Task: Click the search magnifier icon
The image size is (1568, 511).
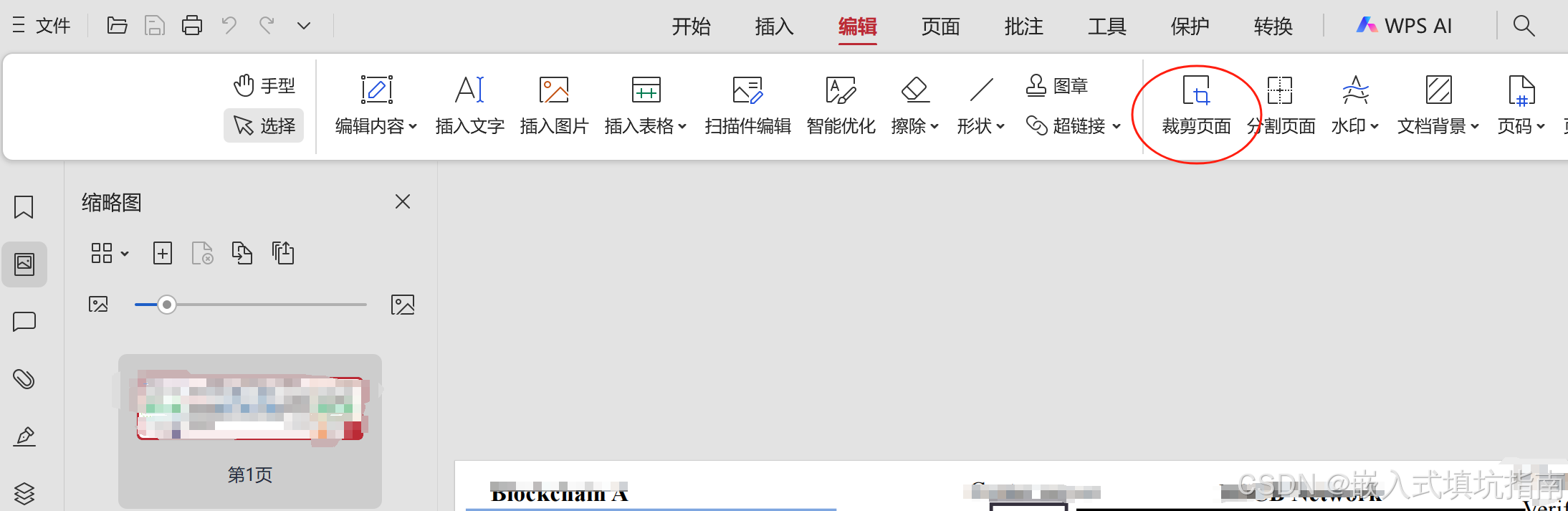Action: (1524, 26)
